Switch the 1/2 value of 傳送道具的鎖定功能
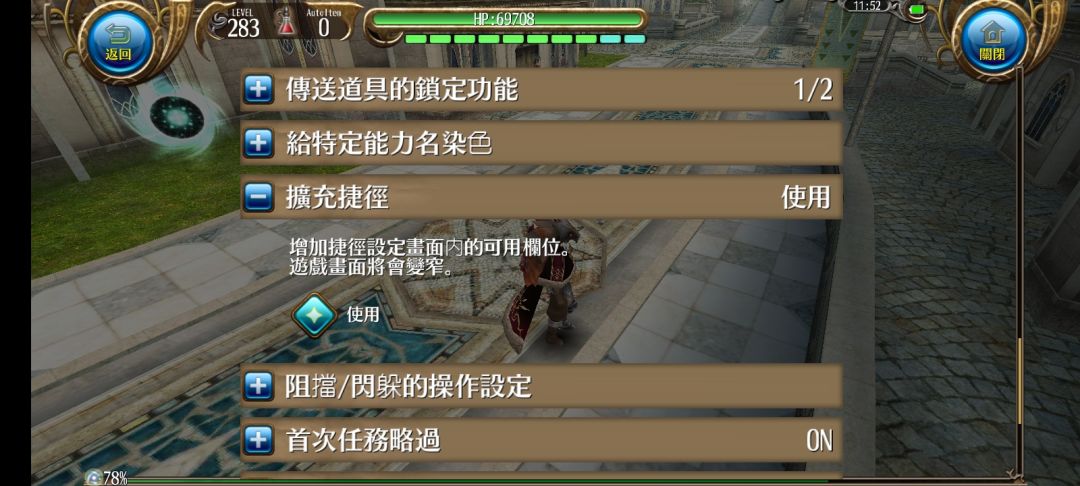This screenshot has height=486, width=1080. point(813,90)
